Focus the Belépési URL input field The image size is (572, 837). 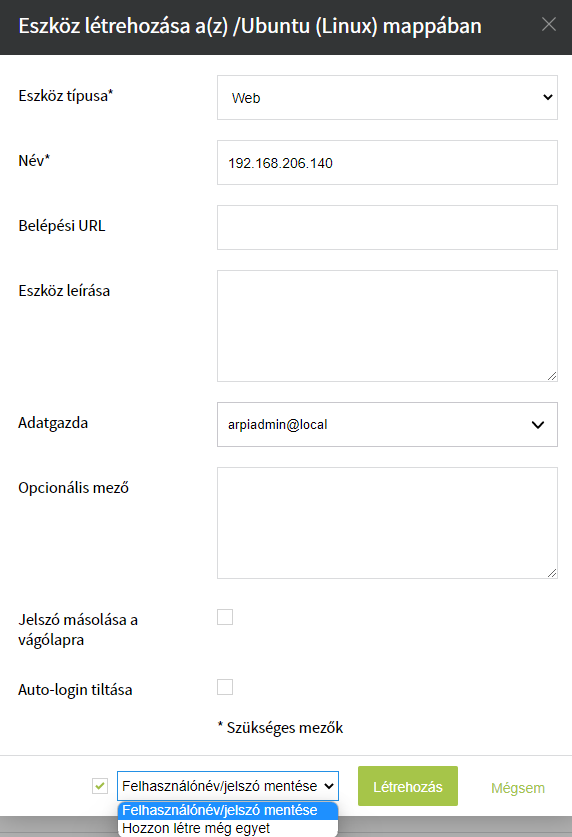click(x=387, y=227)
